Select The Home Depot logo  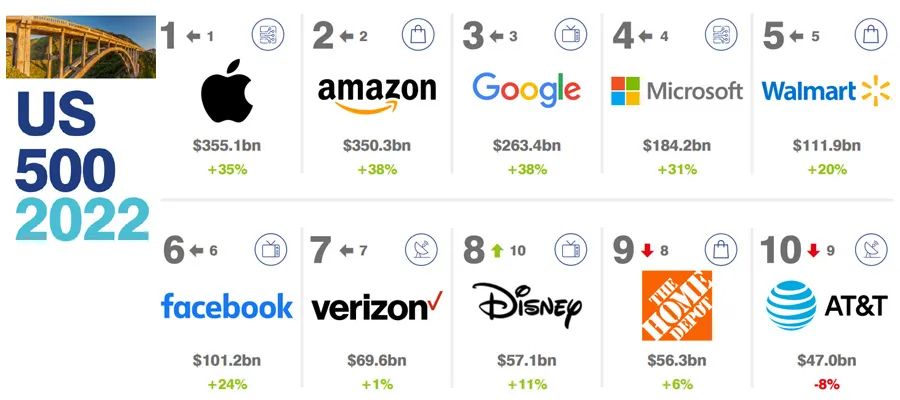(x=676, y=304)
